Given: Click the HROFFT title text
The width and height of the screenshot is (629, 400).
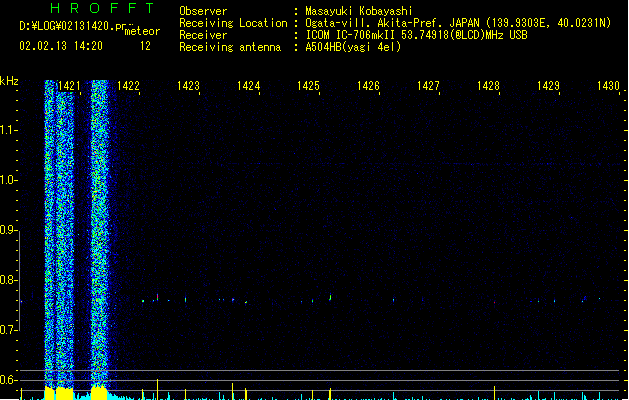Looking at the screenshot, I should coord(102,8).
